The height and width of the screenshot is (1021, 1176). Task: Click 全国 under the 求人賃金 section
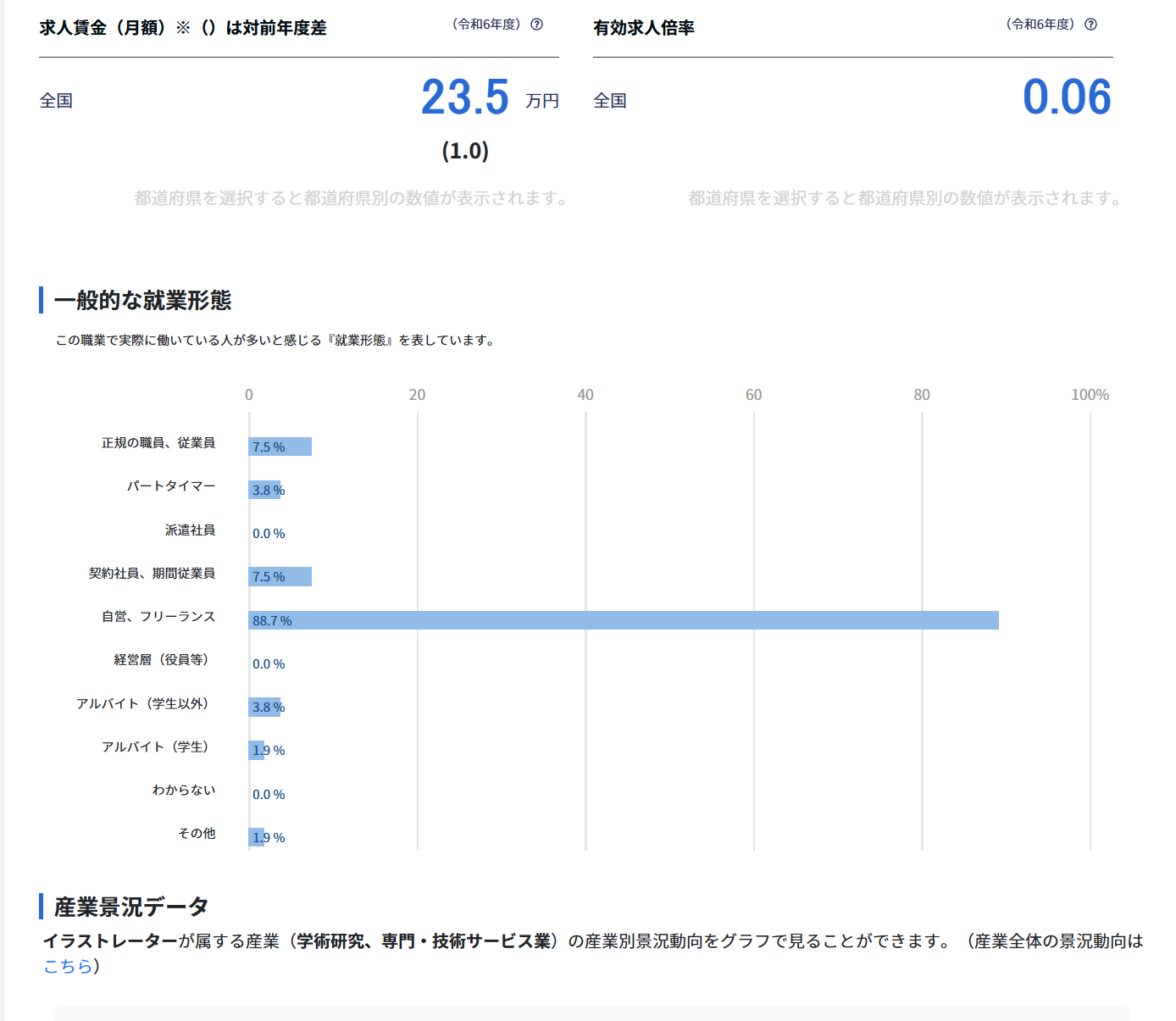[x=56, y=101]
